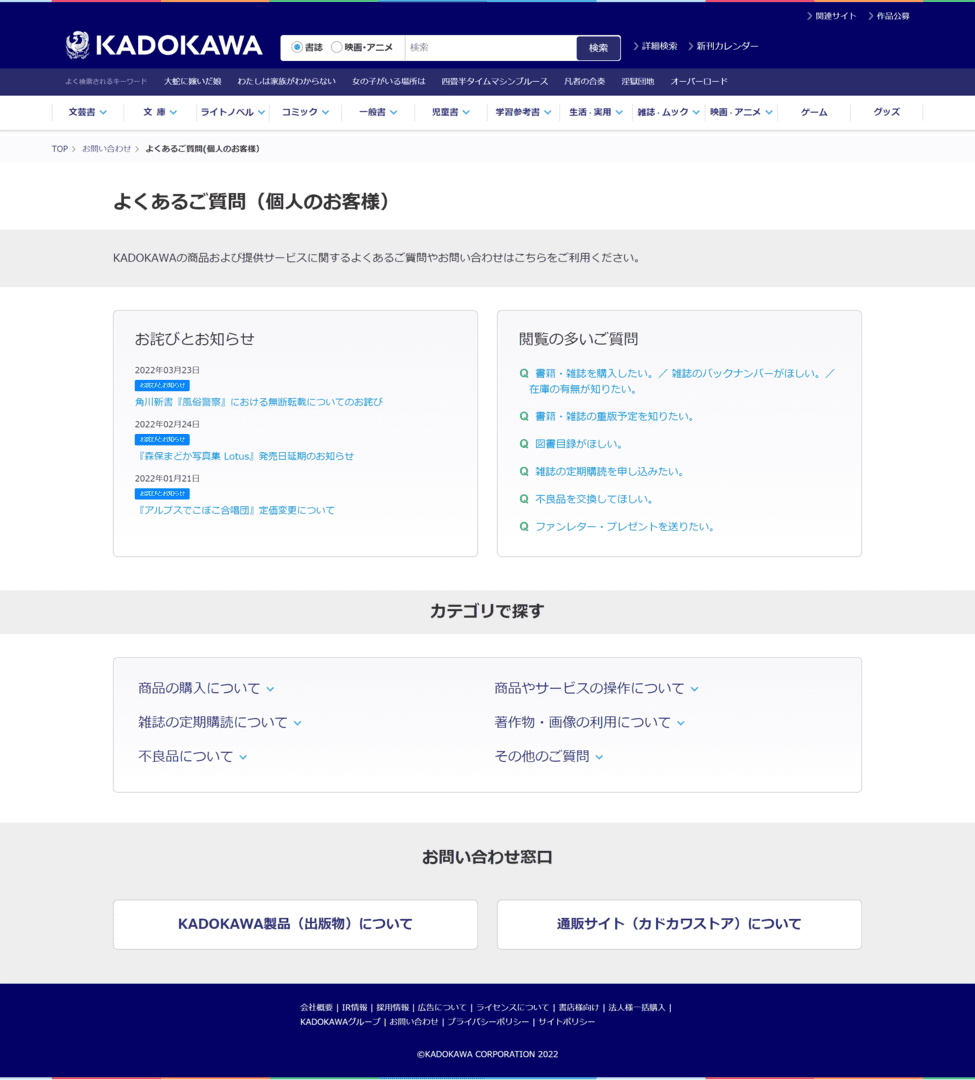Open footer link プライバシーポリシー

(488, 1022)
